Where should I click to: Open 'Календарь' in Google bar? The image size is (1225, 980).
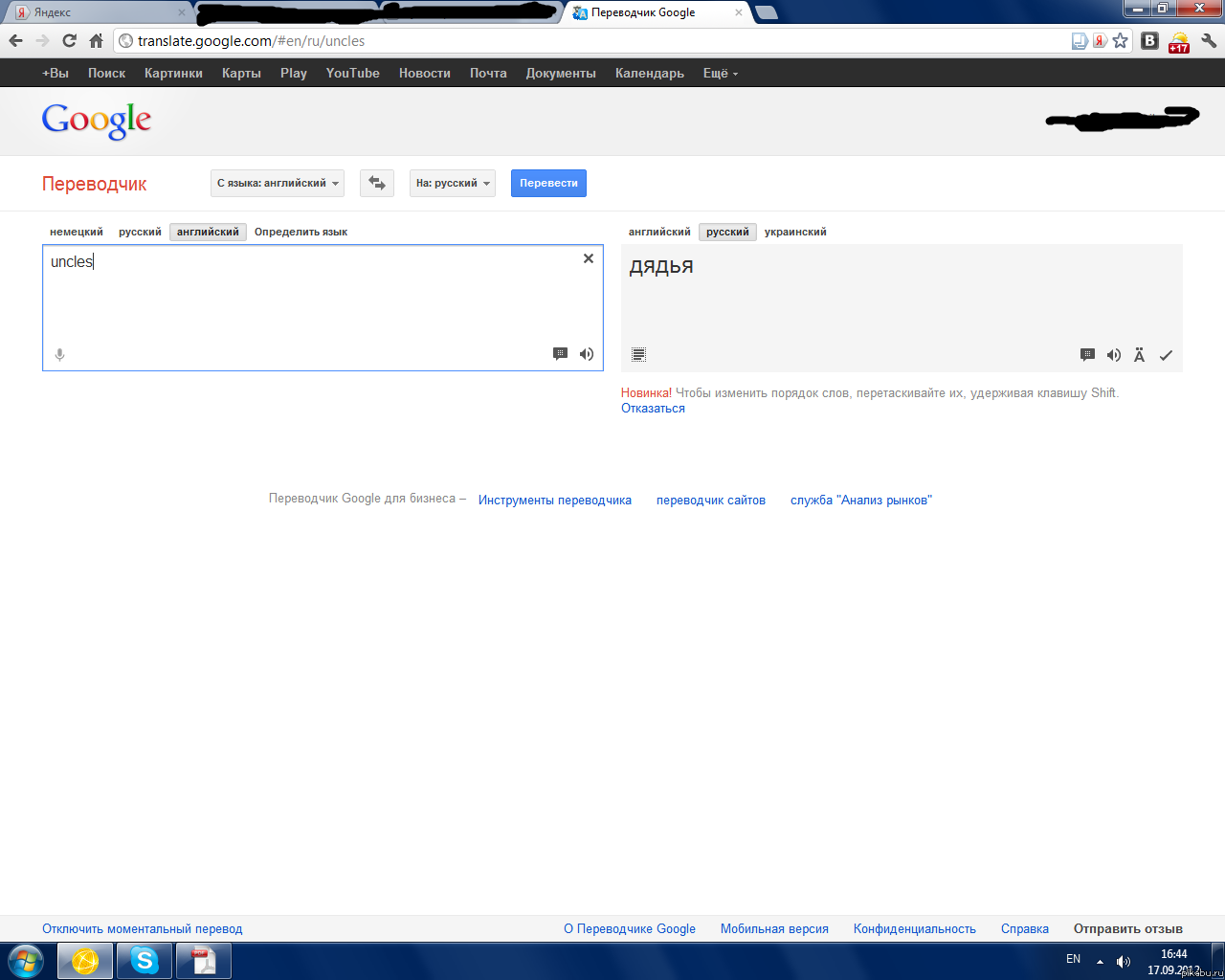pos(650,73)
